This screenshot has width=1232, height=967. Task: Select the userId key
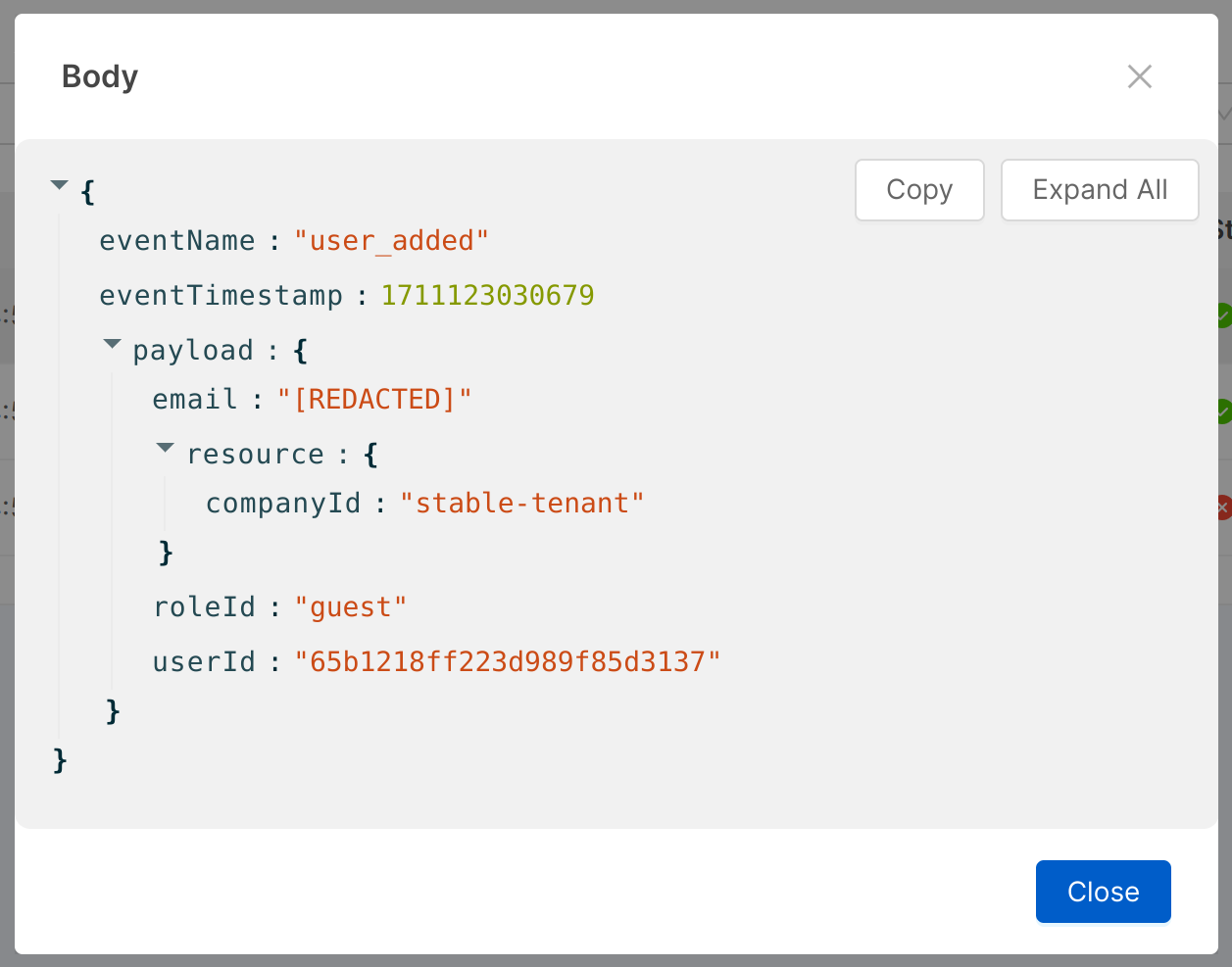[x=204, y=662]
